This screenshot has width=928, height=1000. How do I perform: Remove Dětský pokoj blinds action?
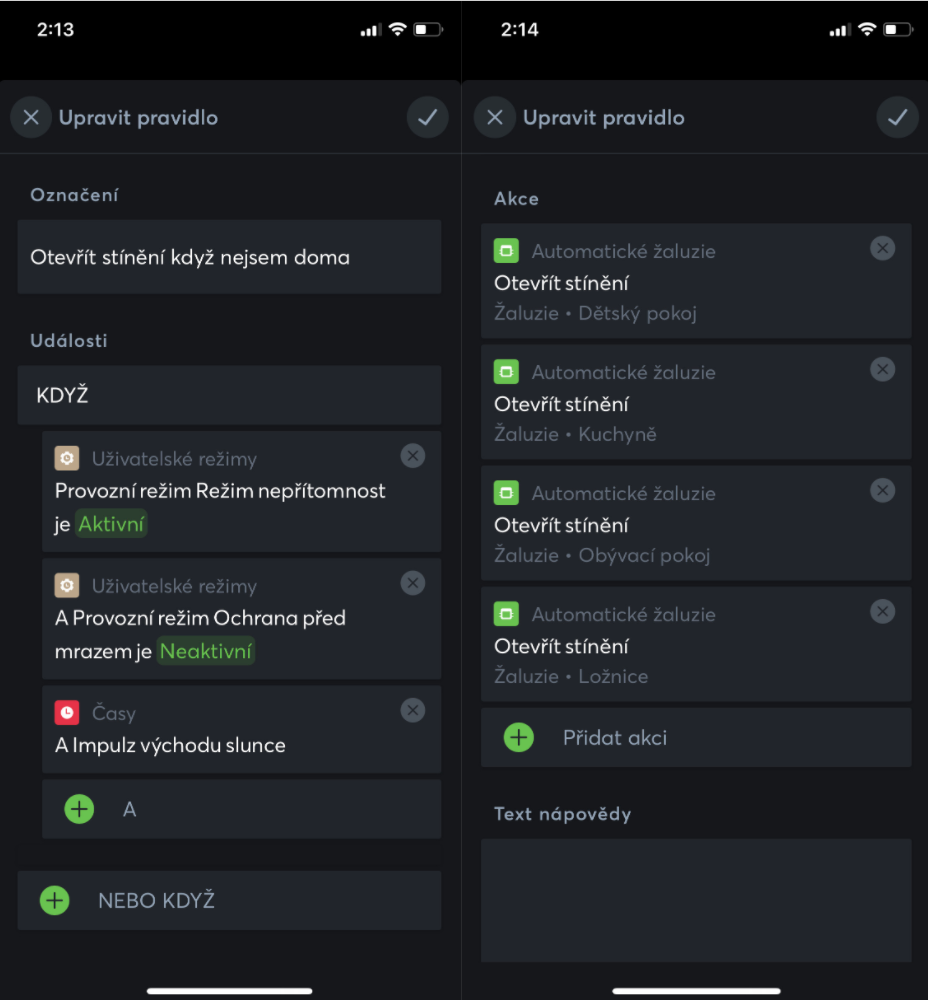(882, 248)
